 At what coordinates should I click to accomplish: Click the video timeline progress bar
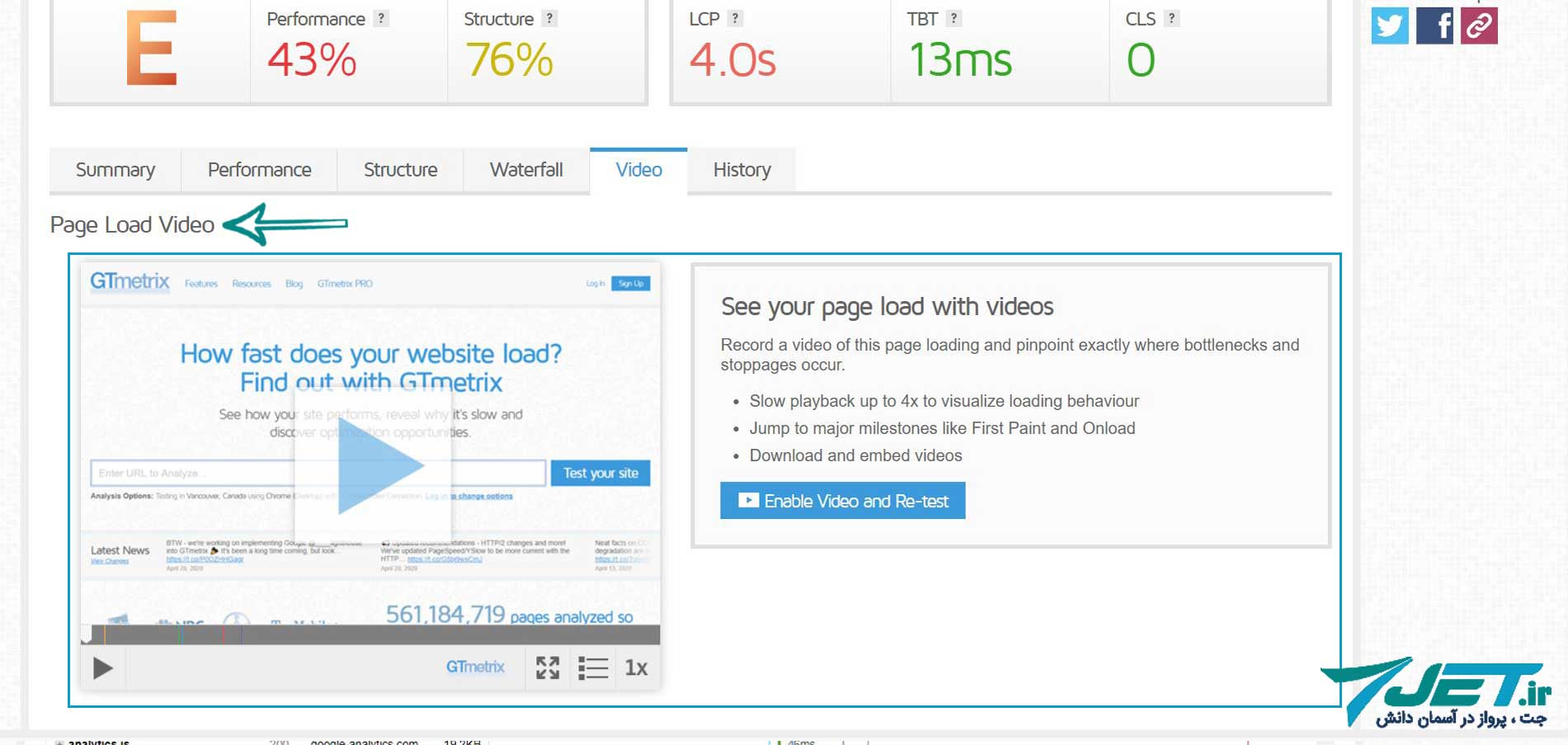pyautogui.click(x=370, y=634)
